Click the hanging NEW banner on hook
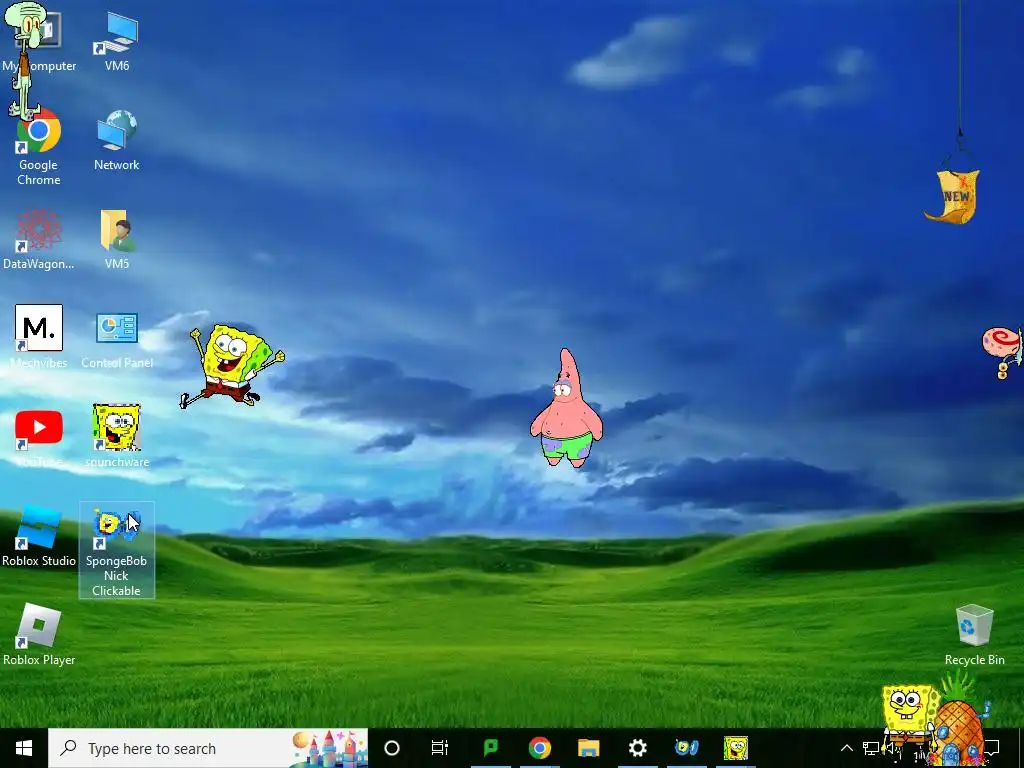Viewport: 1024px width, 768px height. 954,196
